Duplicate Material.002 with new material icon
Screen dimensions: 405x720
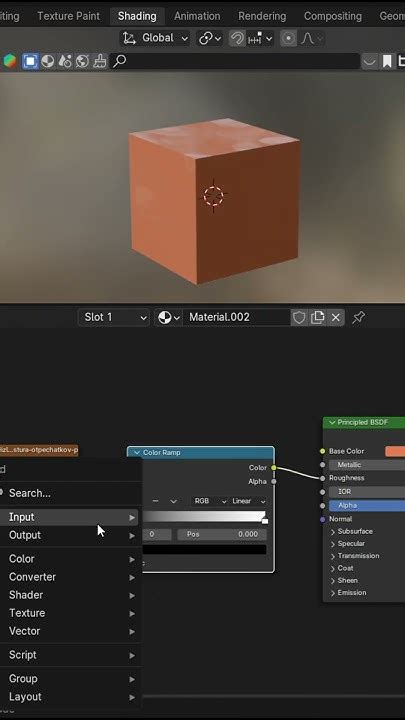[x=317, y=317]
